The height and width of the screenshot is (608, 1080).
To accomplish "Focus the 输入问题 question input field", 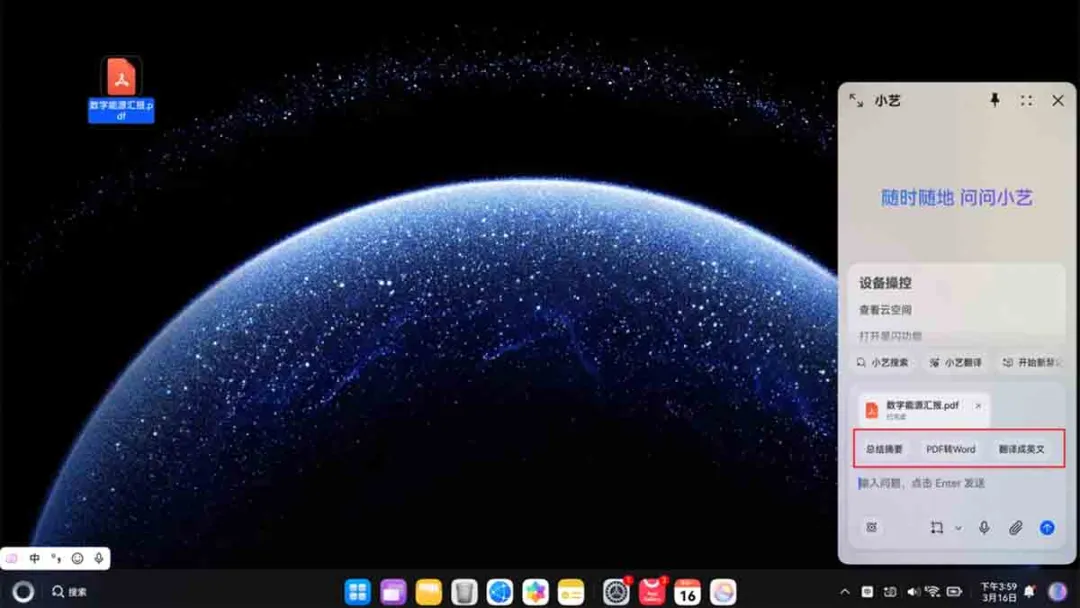I will tap(957, 483).
